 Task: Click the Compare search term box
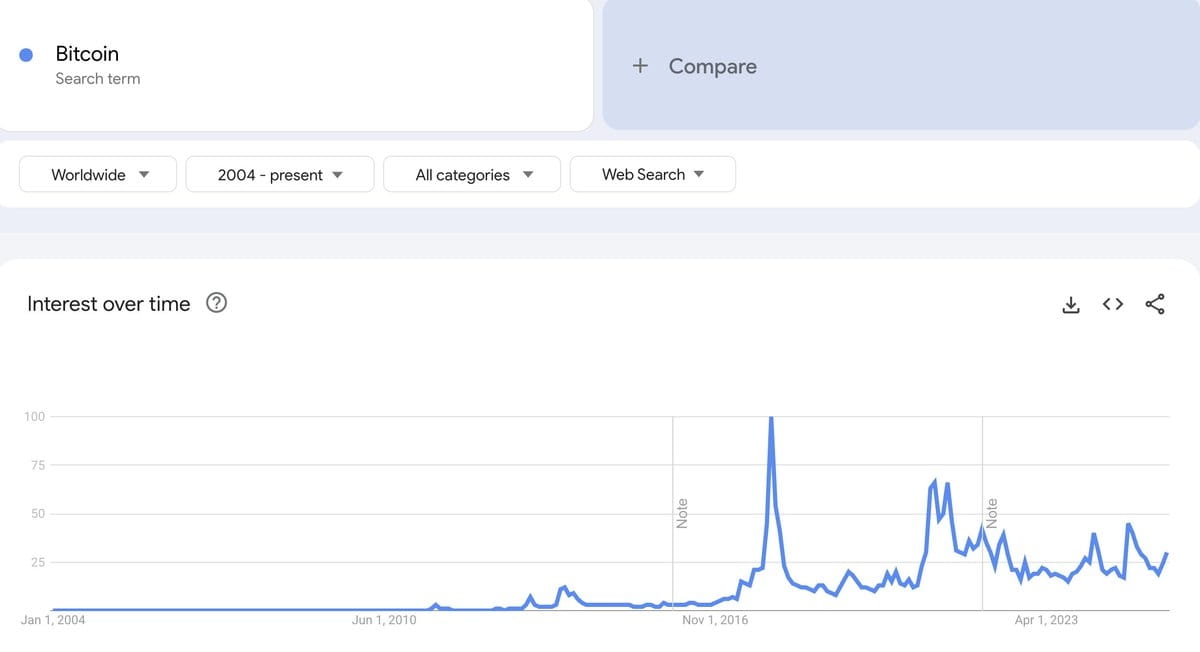(x=901, y=66)
